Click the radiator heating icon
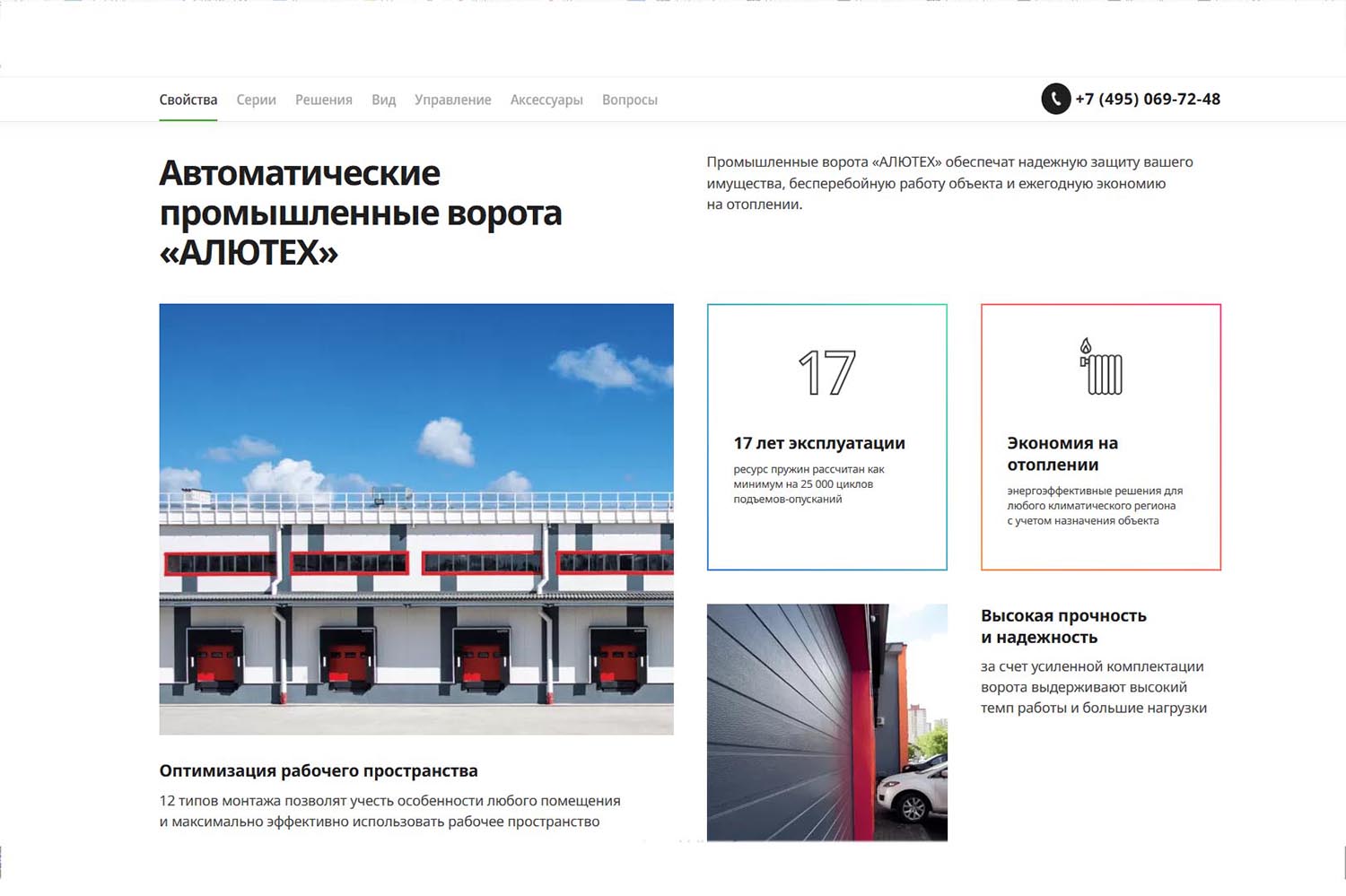The height and width of the screenshot is (896, 1346). 1101,367
